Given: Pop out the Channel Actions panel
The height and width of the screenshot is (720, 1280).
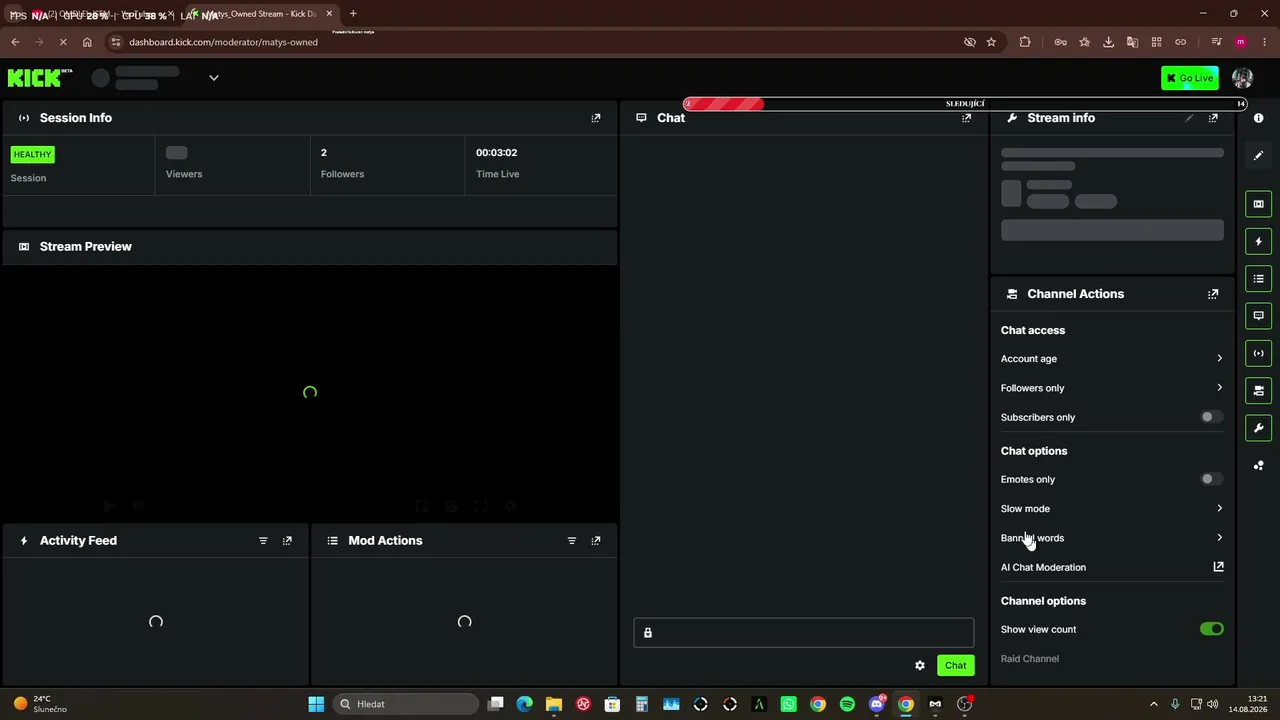Looking at the screenshot, I should click(1213, 294).
